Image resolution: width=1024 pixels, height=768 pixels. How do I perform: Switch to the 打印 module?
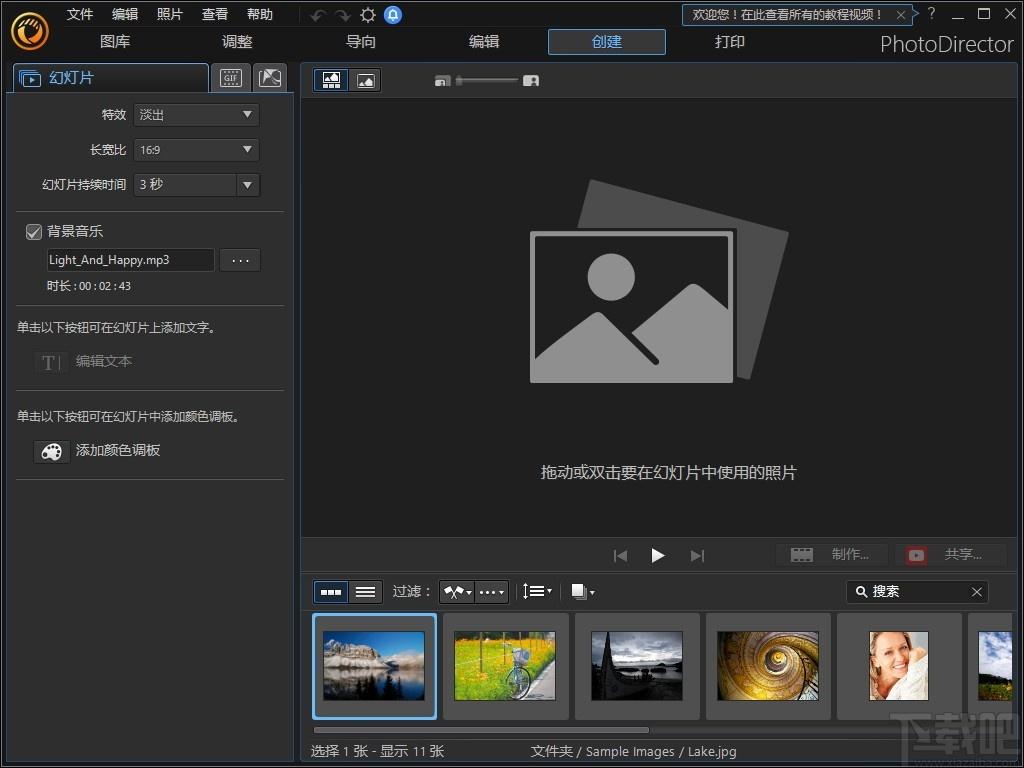729,42
